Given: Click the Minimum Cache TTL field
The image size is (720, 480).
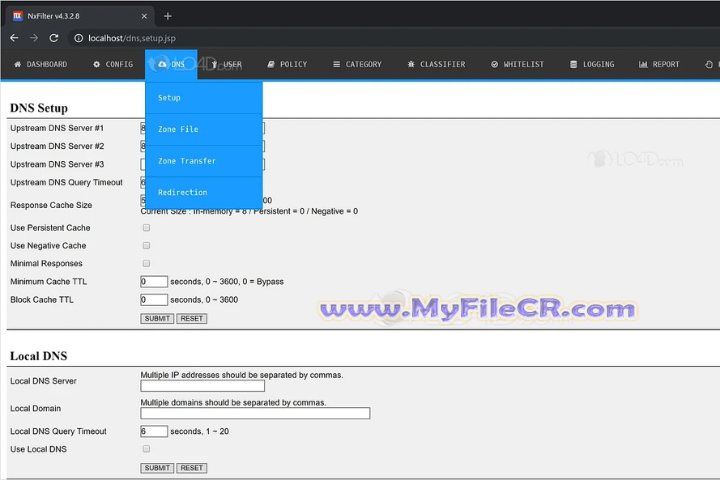Looking at the screenshot, I should click(154, 282).
